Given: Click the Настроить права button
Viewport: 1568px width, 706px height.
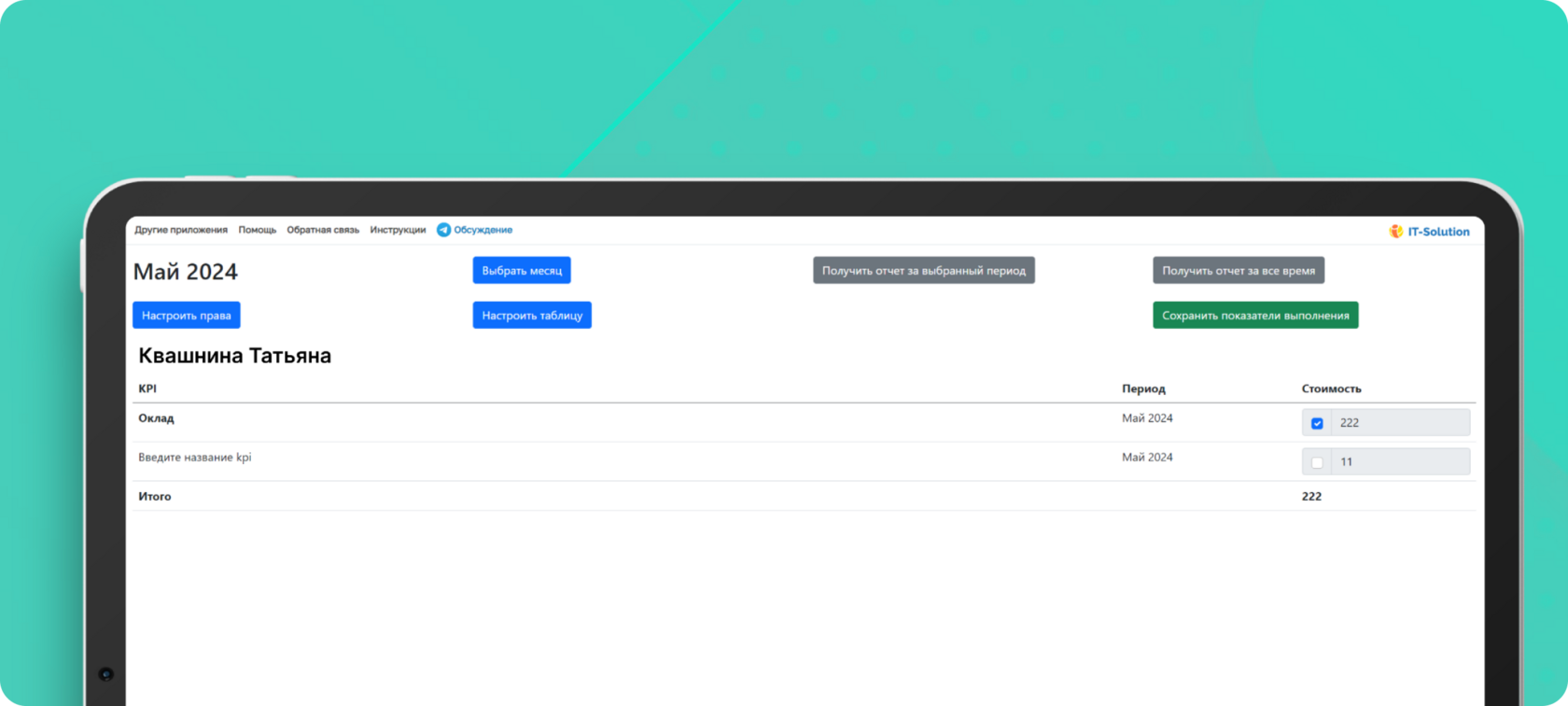Looking at the screenshot, I should [x=187, y=316].
